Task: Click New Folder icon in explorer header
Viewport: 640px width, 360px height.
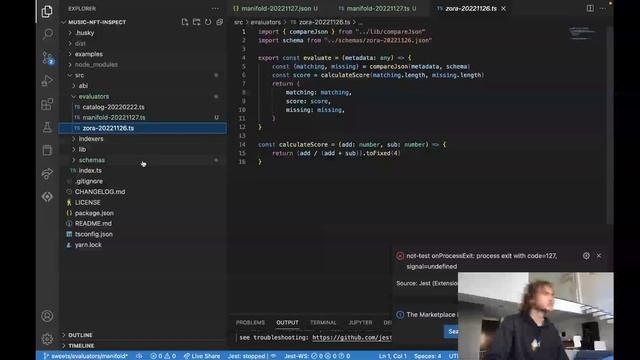Action: 196,22
